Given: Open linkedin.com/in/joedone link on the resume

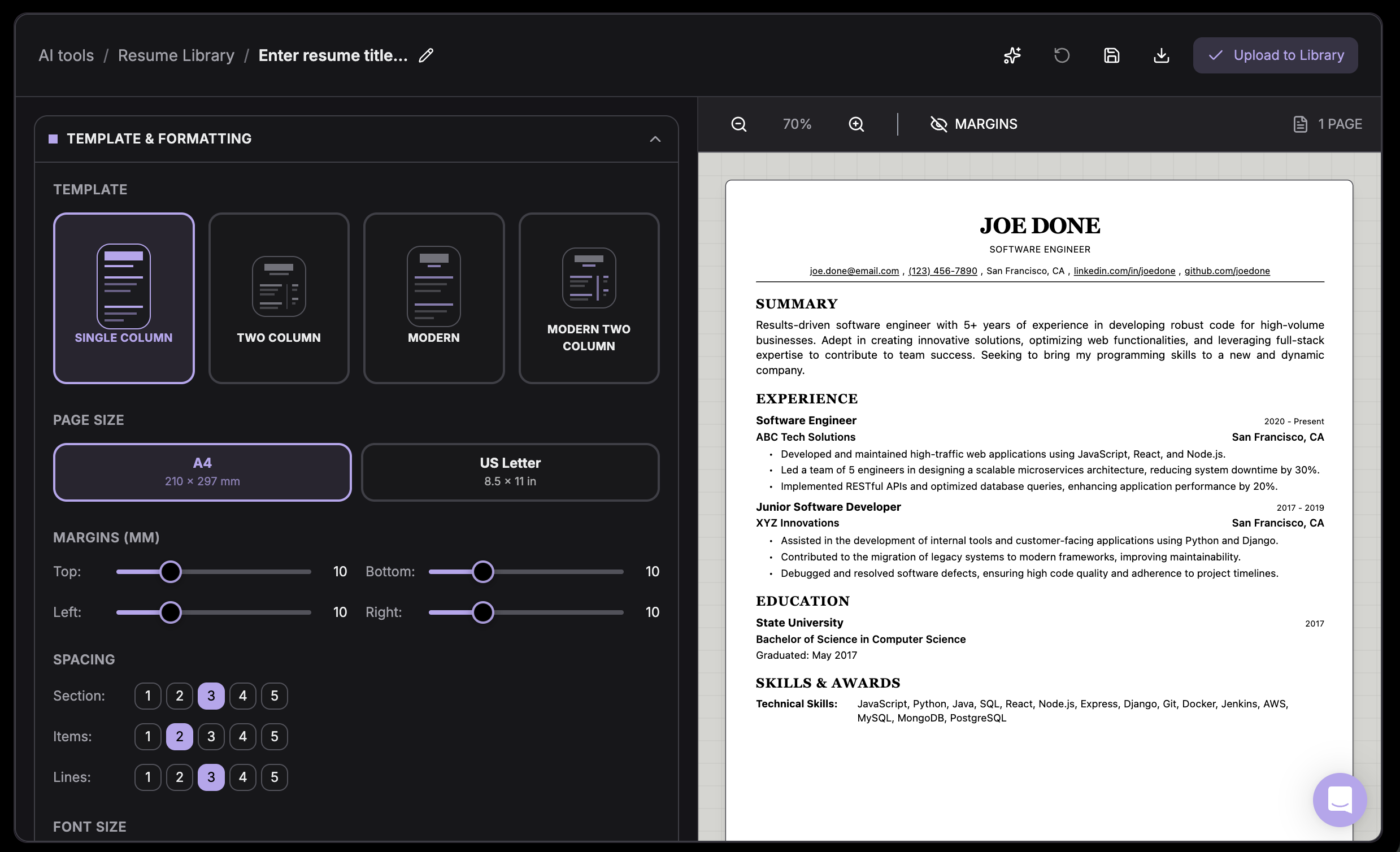Looking at the screenshot, I should (x=1124, y=271).
